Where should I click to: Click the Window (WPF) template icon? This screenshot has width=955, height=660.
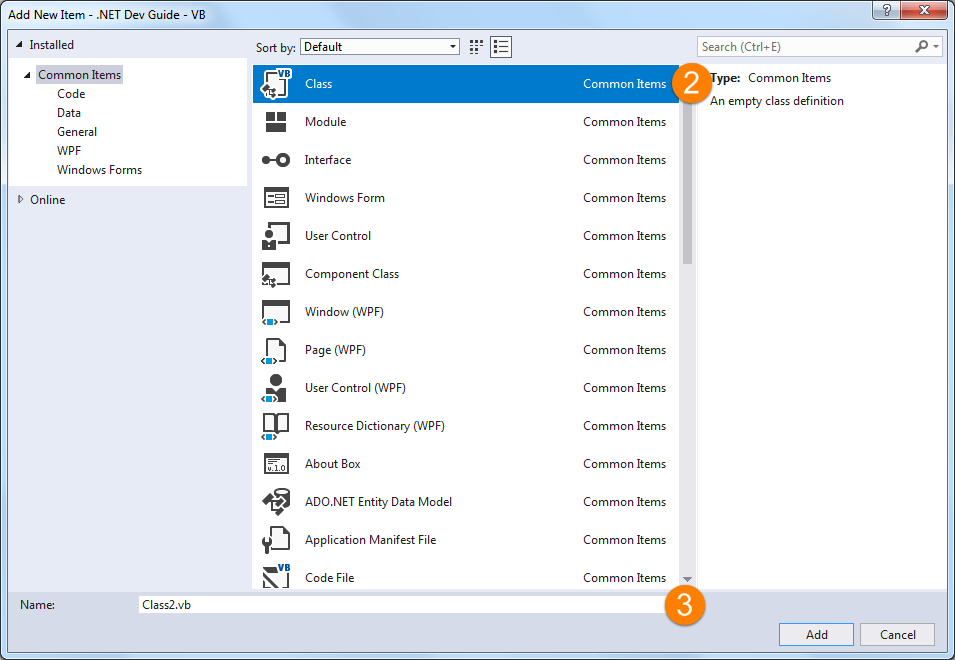[276, 312]
